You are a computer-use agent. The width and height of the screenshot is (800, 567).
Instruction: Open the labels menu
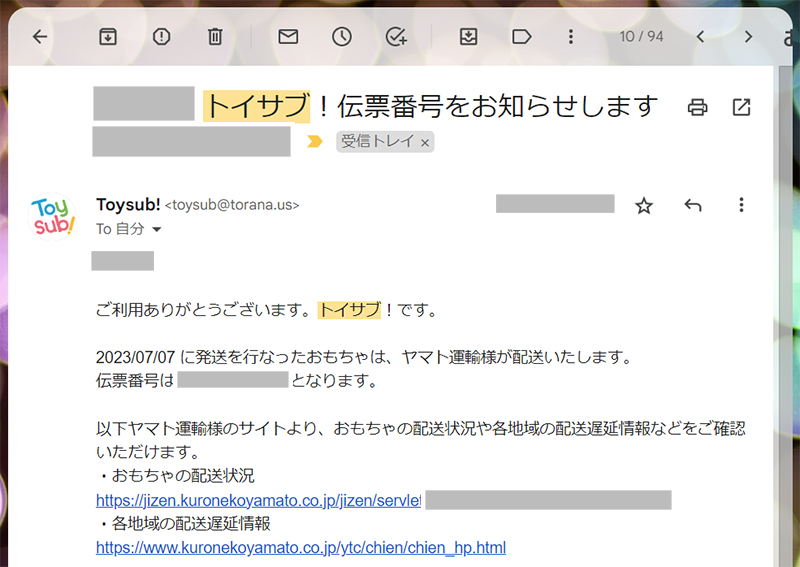click(521, 37)
